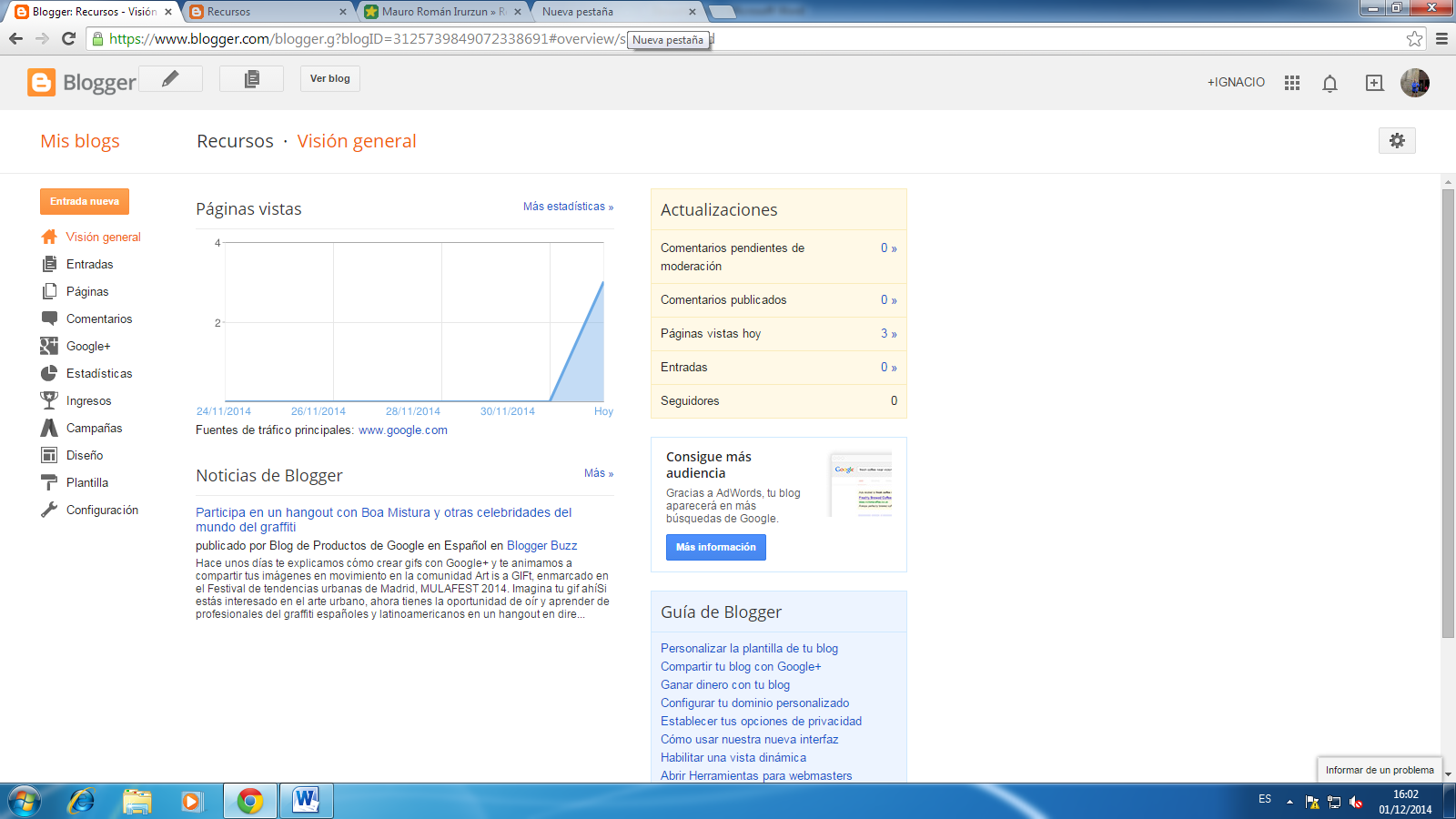Screen dimensions: 1456x819
Task: Click the Más información button
Action: [x=716, y=547]
